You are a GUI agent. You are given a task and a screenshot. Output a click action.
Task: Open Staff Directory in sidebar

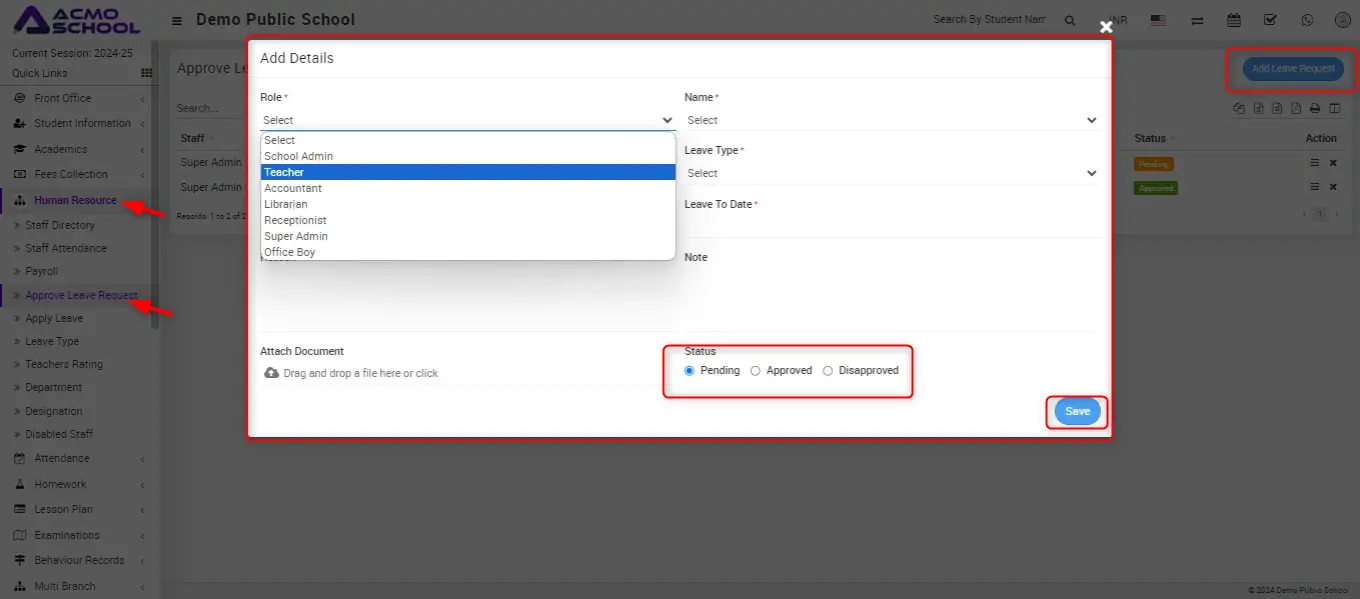(x=60, y=225)
